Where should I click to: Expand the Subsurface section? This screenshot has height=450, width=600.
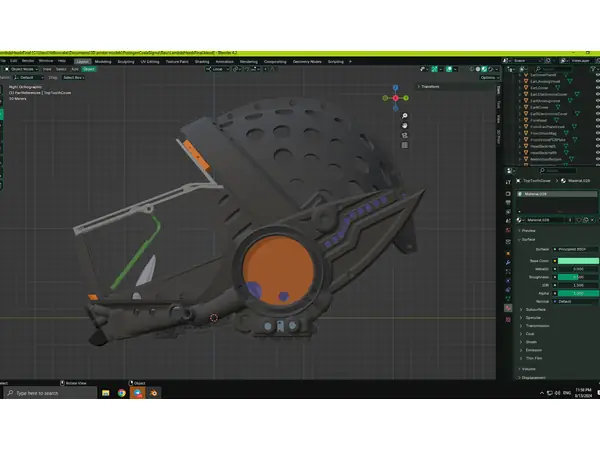coord(533,310)
